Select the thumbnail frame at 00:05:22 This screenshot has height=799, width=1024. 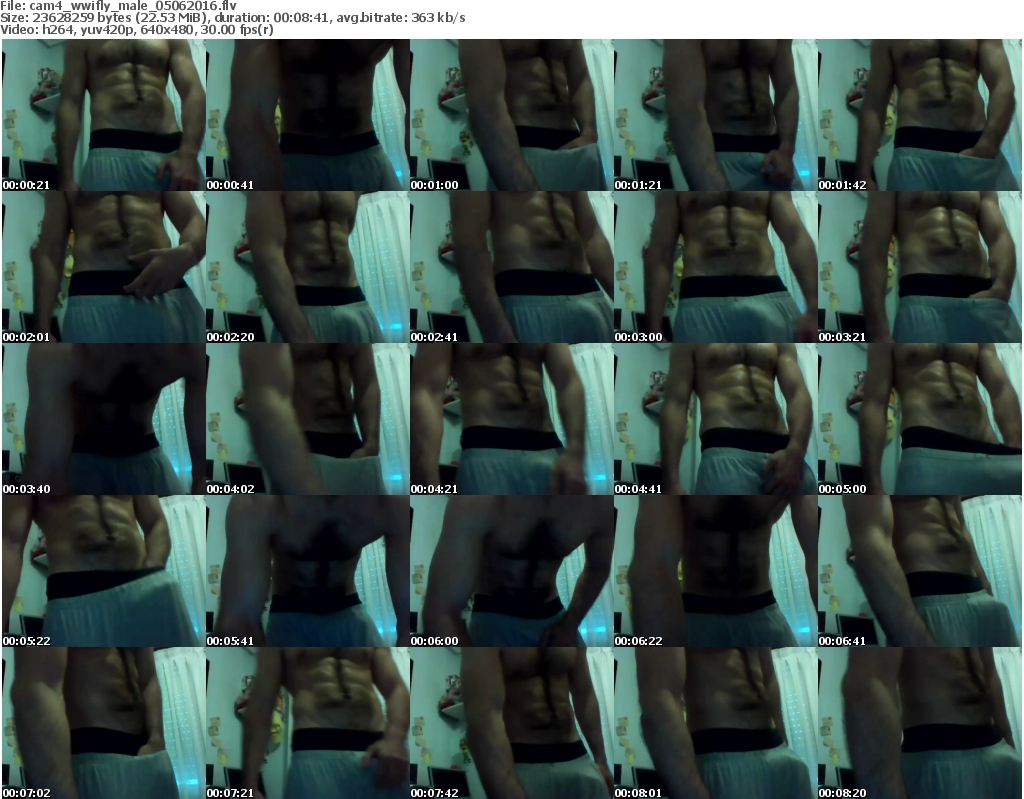(x=103, y=572)
